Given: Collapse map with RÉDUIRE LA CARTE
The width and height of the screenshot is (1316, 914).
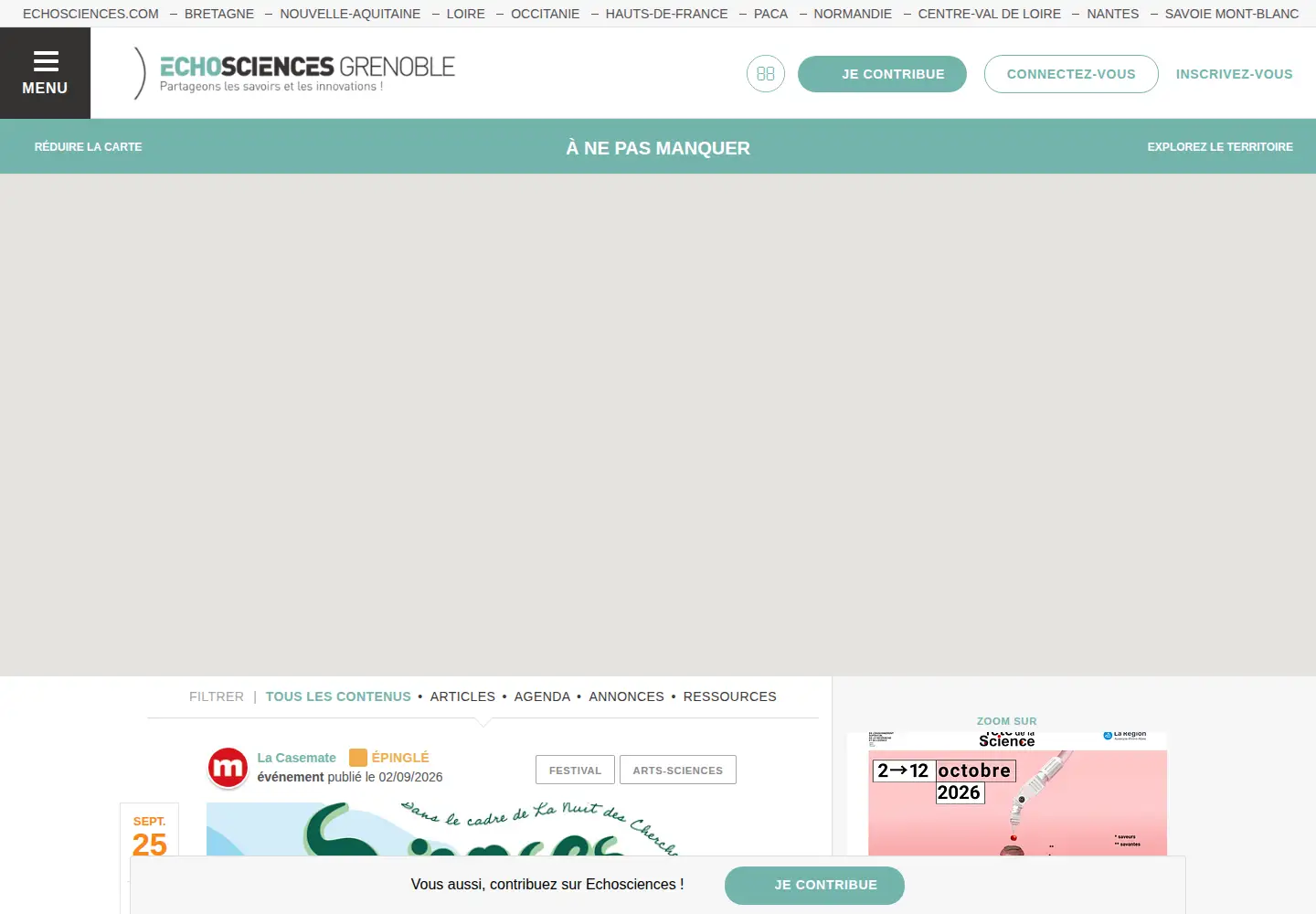Looking at the screenshot, I should coord(88,146).
